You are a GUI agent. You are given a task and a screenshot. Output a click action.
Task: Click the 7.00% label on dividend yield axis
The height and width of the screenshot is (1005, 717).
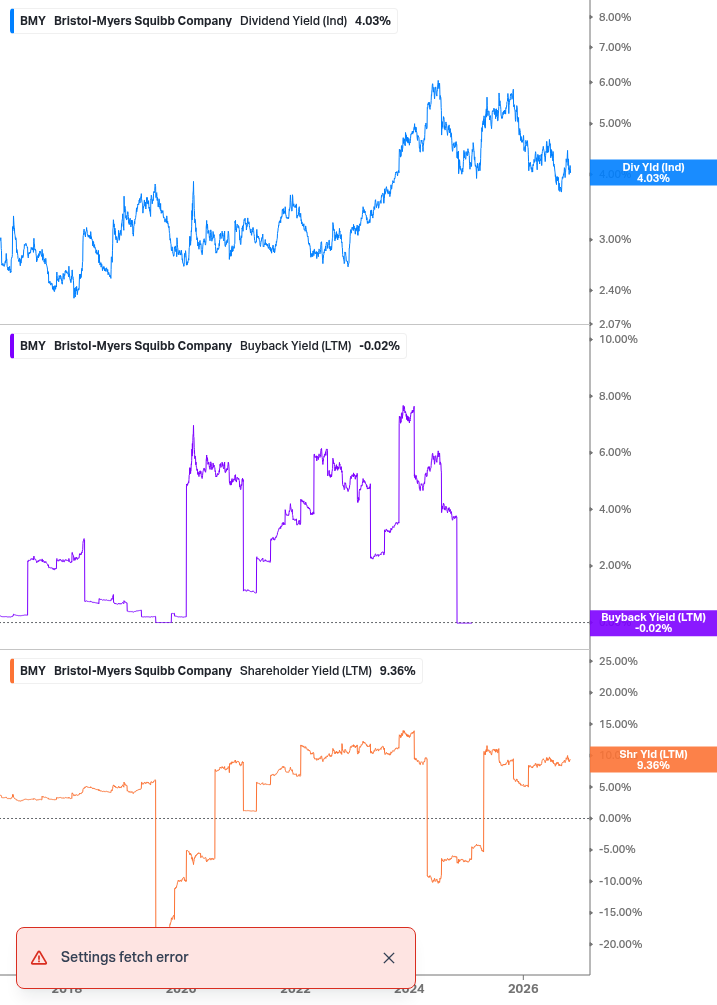pos(614,47)
